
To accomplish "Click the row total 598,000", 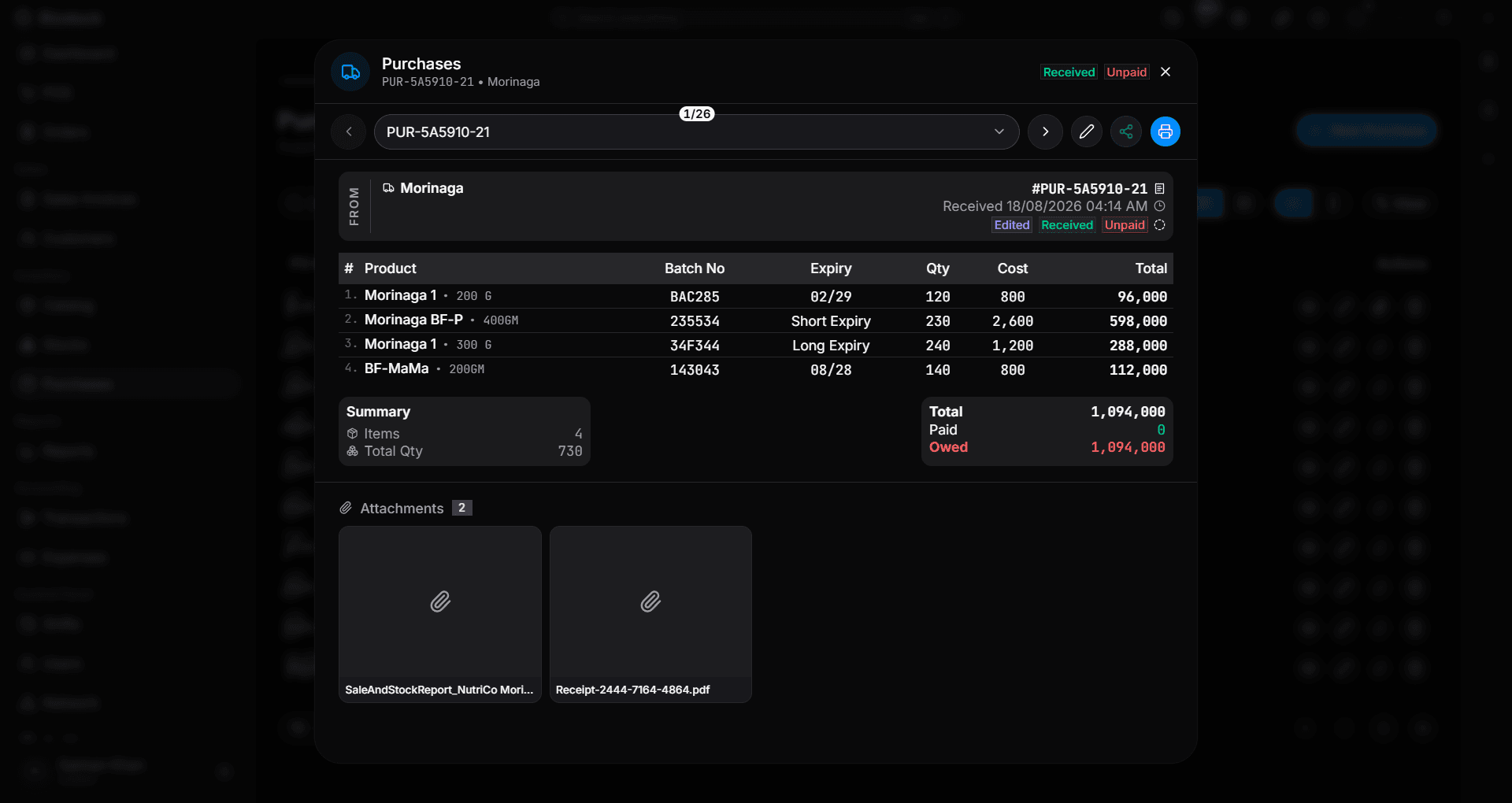I will tap(1139, 321).
